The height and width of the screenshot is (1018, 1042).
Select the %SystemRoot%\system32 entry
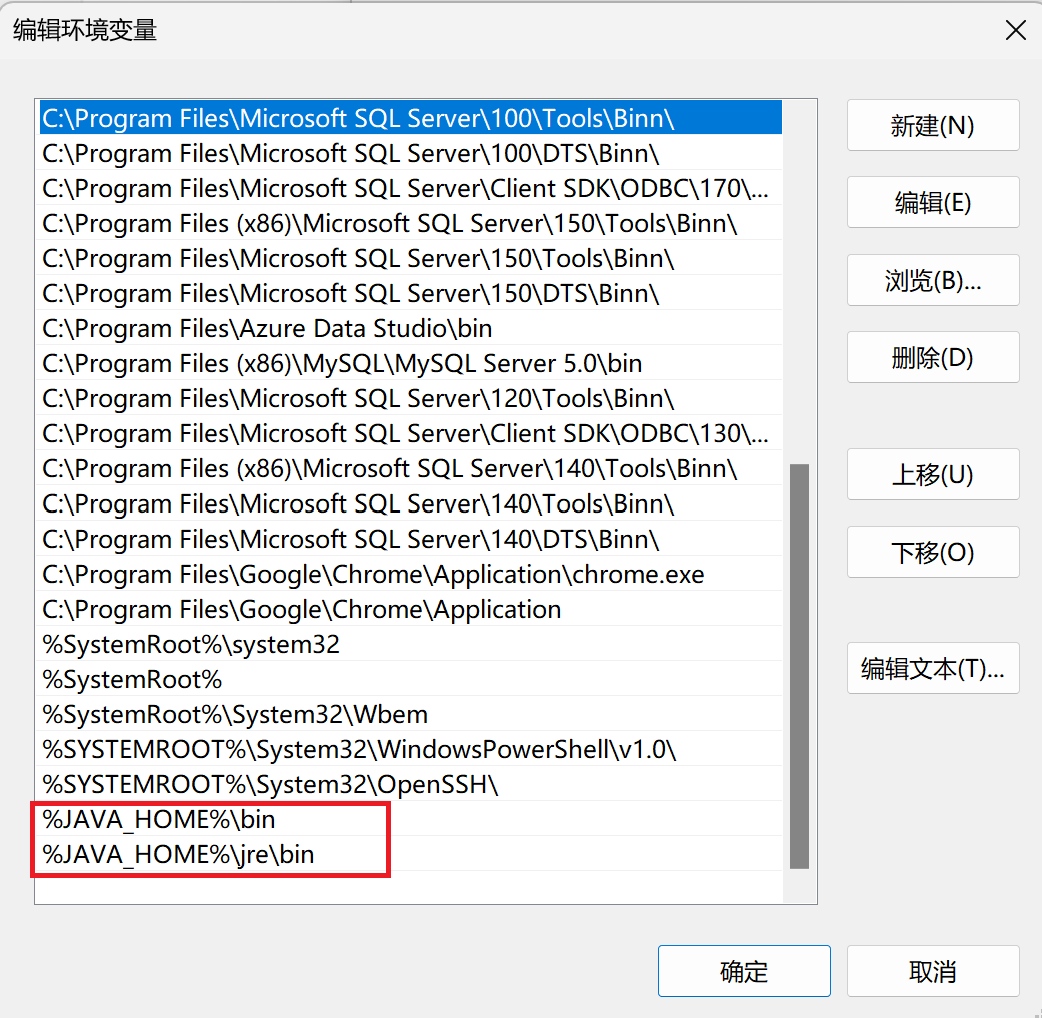point(411,645)
